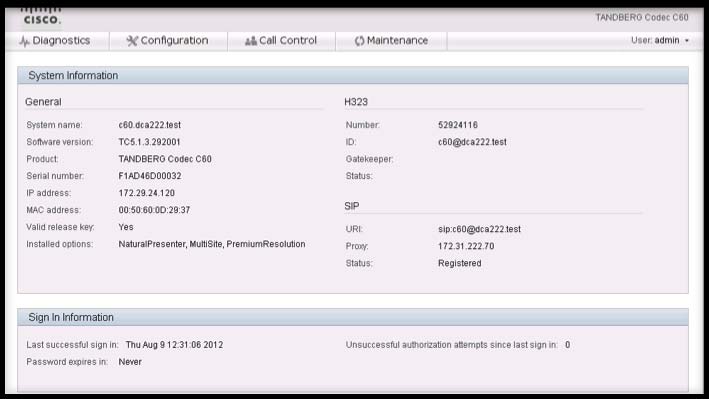Screen dimensions: 709x399
Task: Open the Diagnostics menu
Action: tap(57, 41)
